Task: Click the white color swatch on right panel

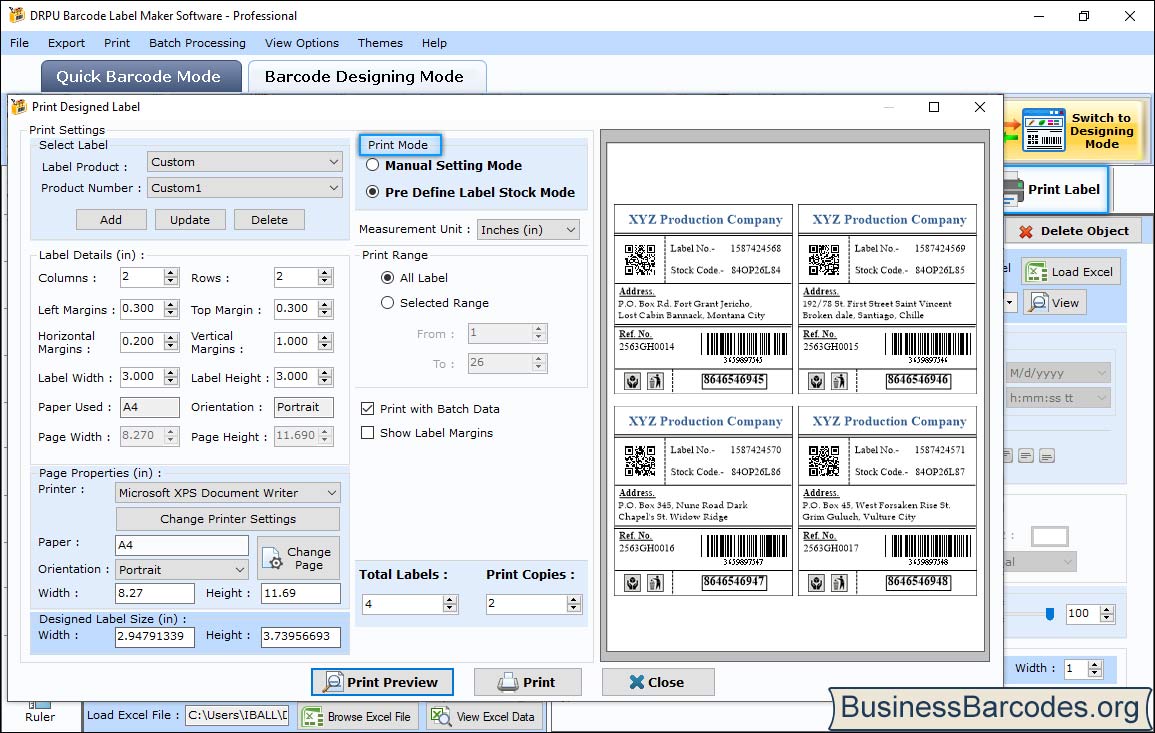Action: point(1050,536)
